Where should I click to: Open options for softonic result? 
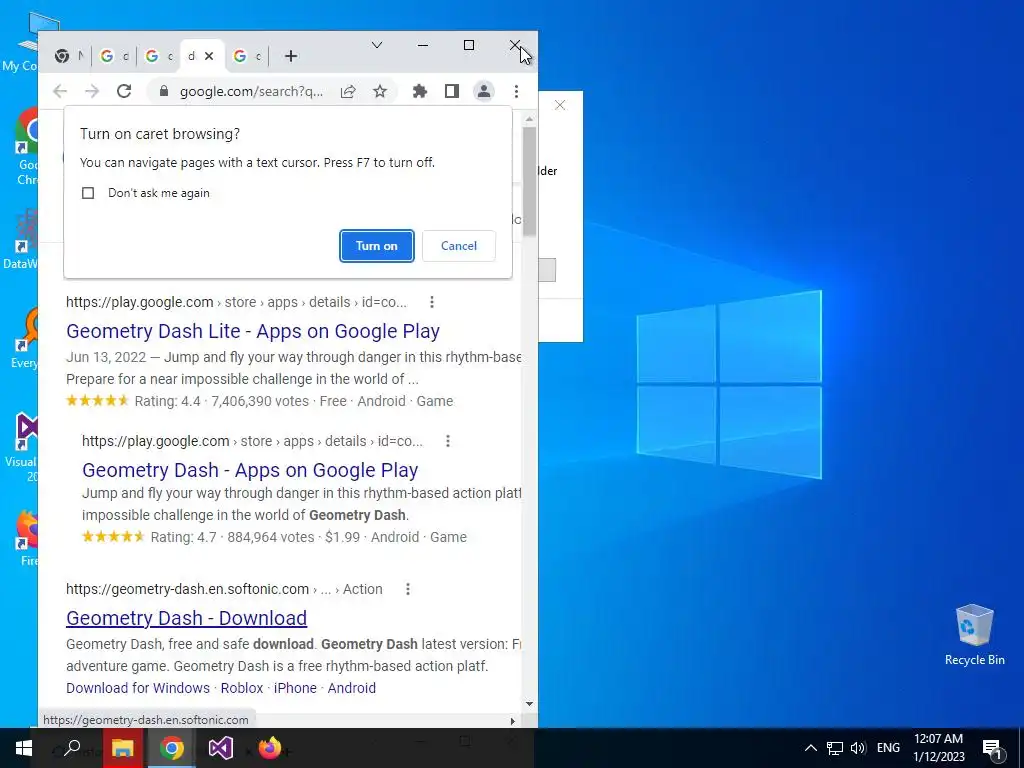coord(408,589)
